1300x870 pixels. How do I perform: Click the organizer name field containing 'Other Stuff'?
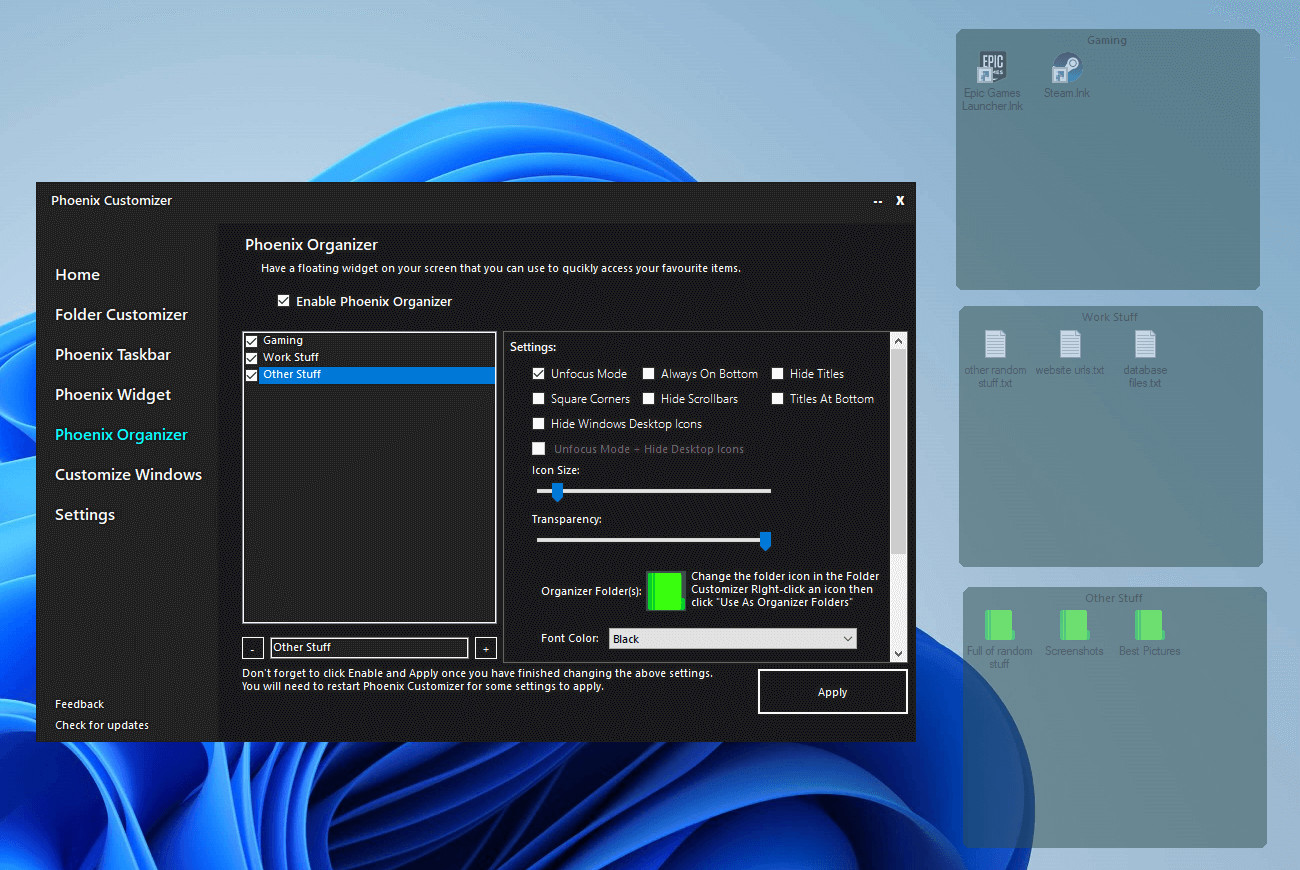coord(369,648)
